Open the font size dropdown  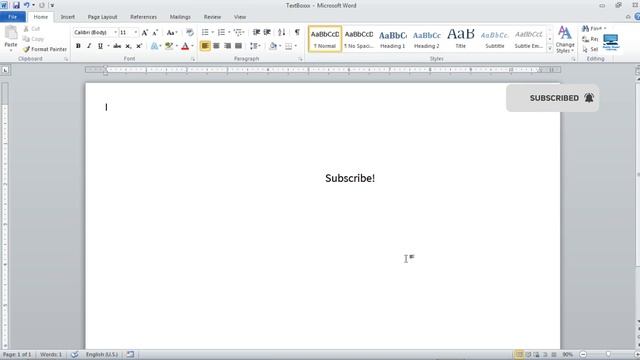pos(136,32)
